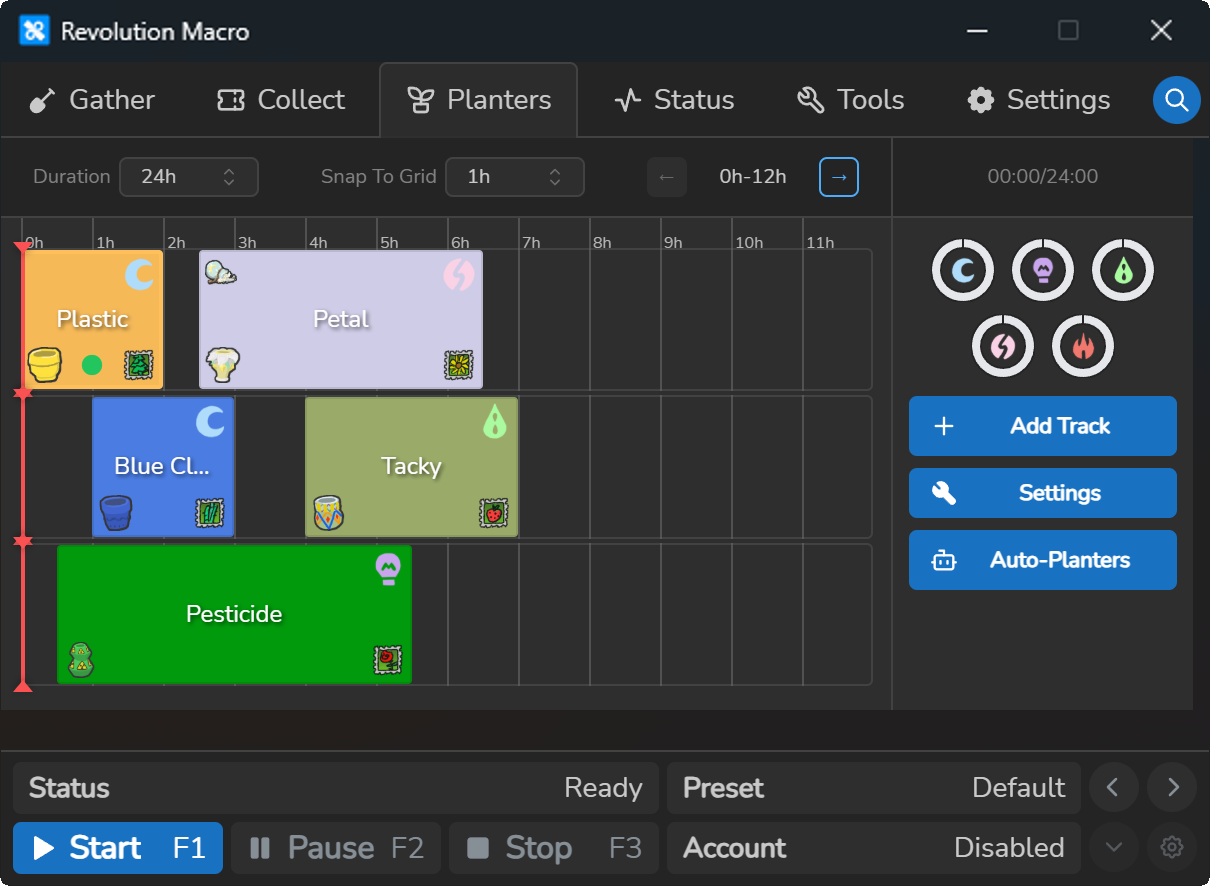Image resolution: width=1210 pixels, height=886 pixels.
Task: Select the Pesticide planter block
Action: (x=234, y=614)
